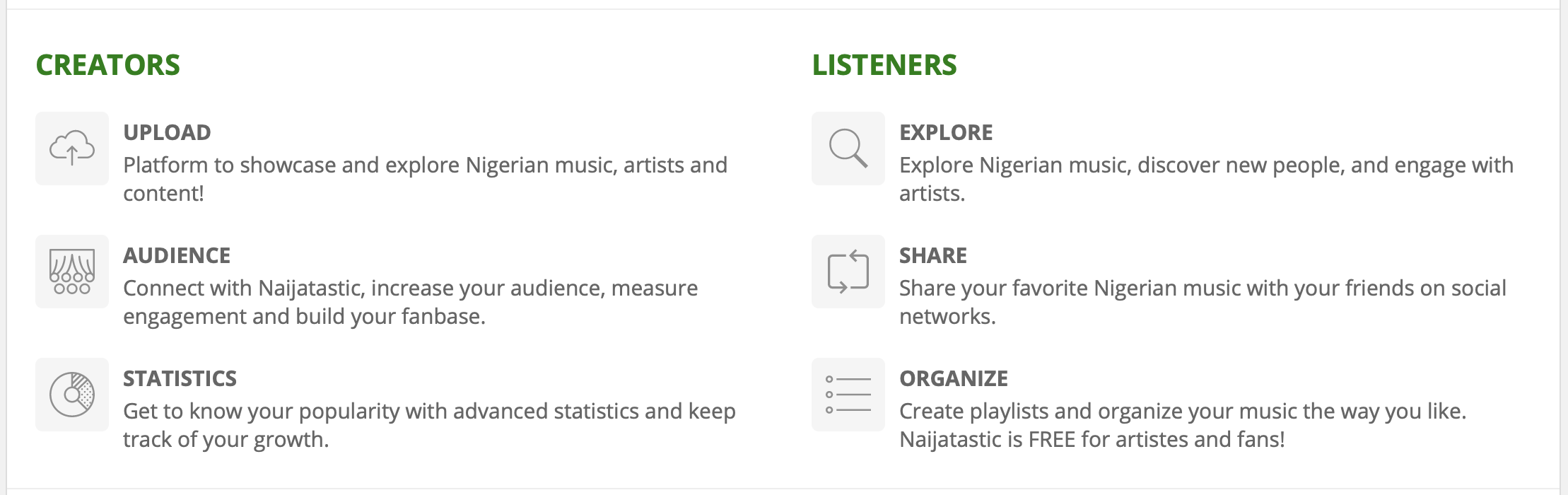The height and width of the screenshot is (495, 1568).
Task: Click the share arrows icon
Action: [848, 272]
